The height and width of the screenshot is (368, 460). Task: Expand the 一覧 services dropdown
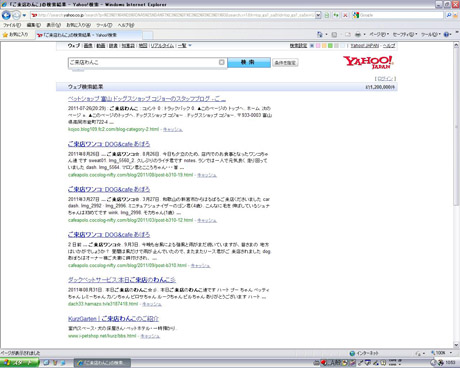pyautogui.click(x=184, y=46)
